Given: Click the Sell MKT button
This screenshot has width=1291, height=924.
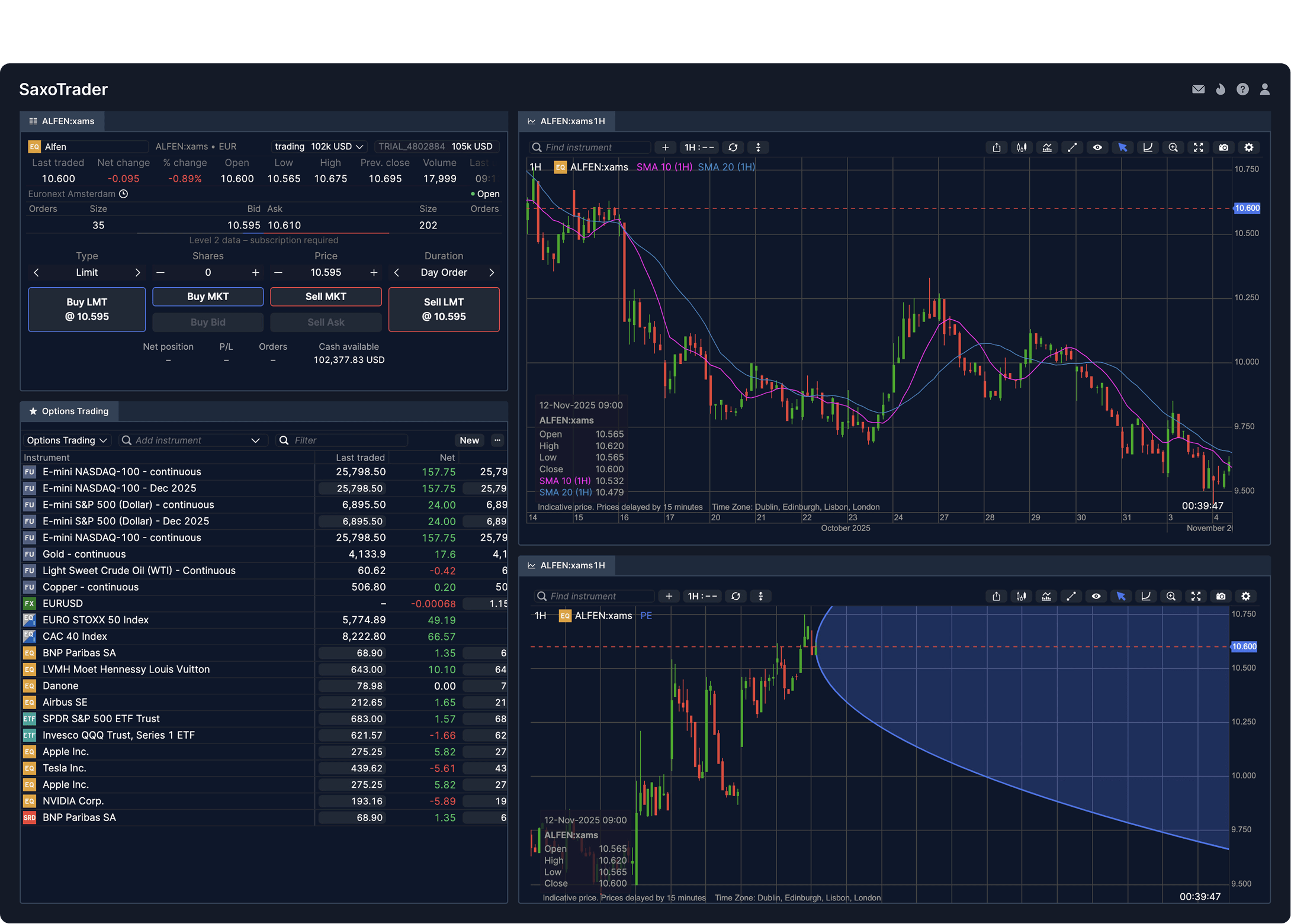Looking at the screenshot, I should point(326,296).
